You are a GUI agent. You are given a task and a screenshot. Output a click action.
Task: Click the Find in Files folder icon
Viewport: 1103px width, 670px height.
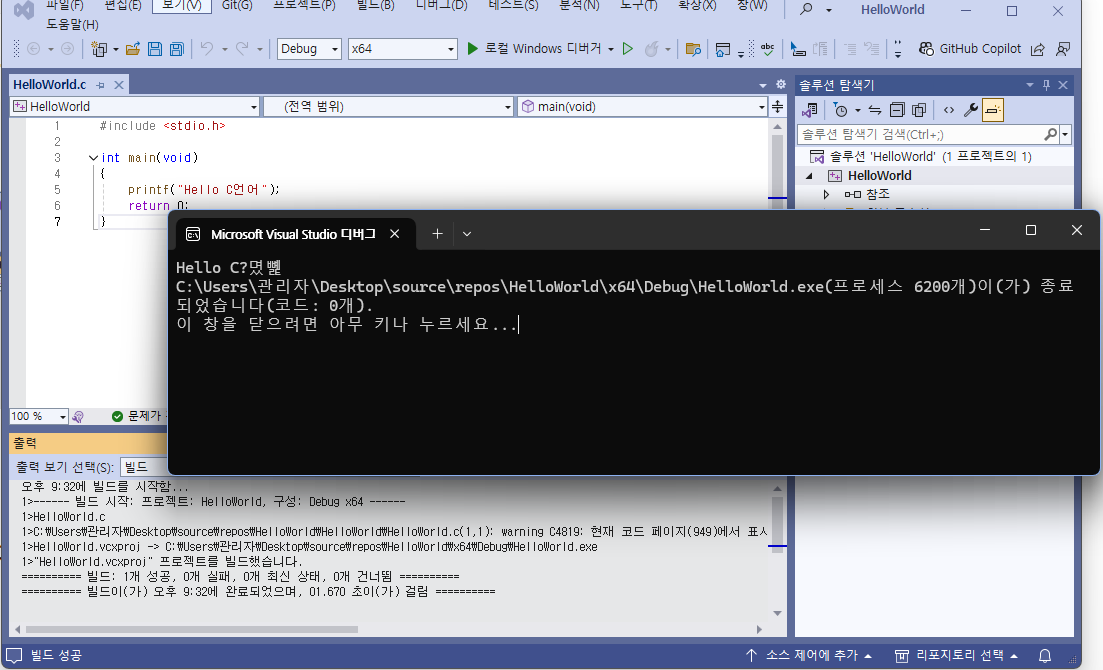pos(693,49)
